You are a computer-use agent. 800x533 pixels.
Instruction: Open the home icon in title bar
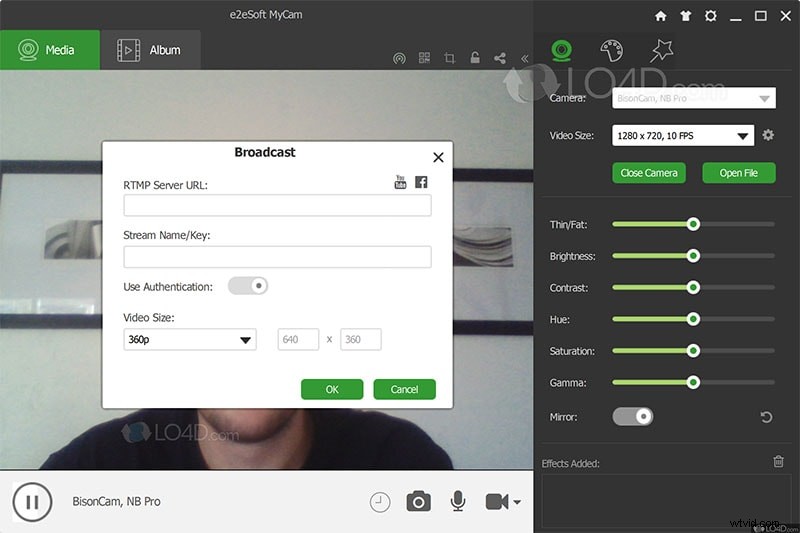tap(661, 16)
